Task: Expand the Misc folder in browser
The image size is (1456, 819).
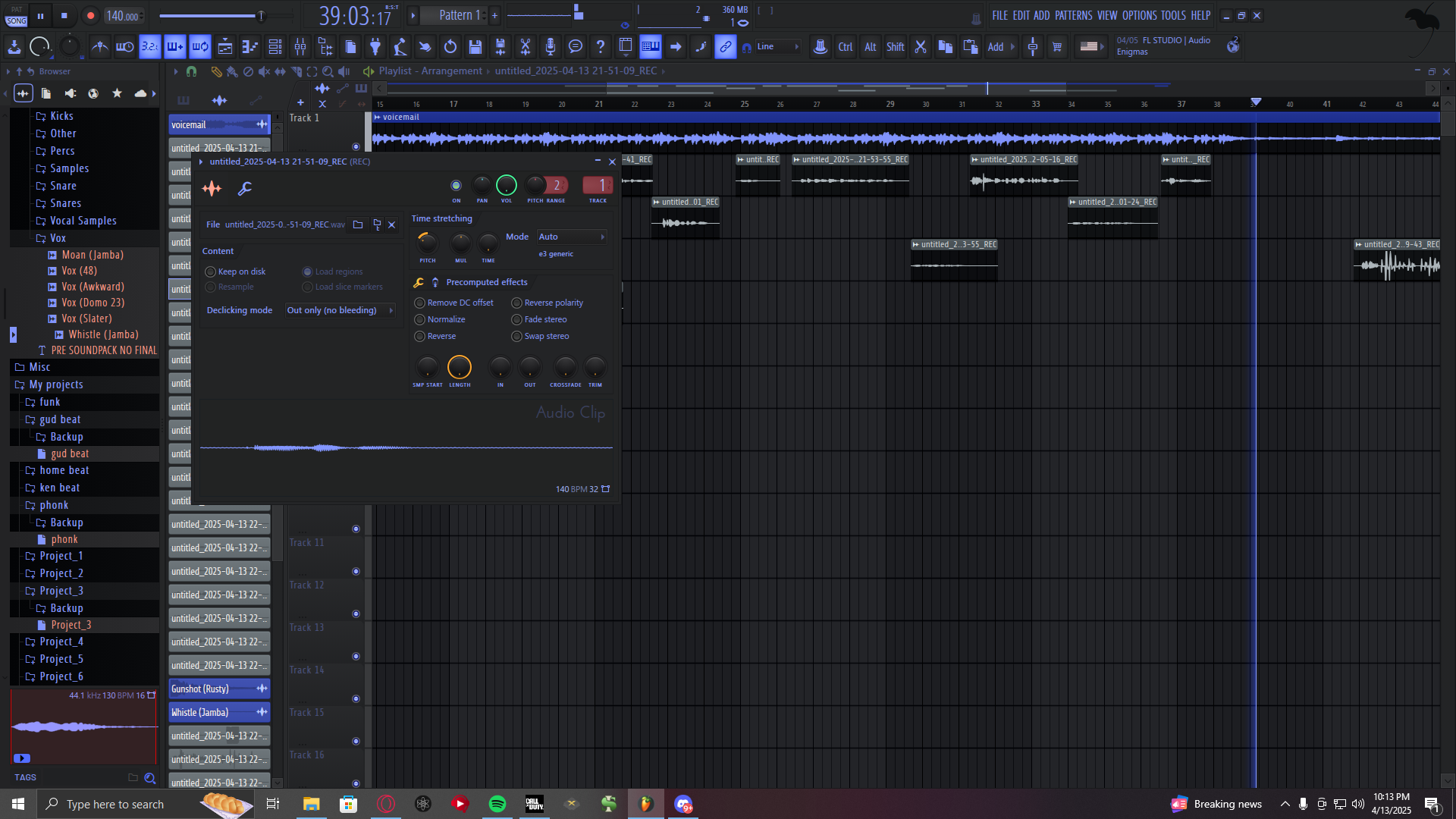Action: pyautogui.click(x=39, y=367)
